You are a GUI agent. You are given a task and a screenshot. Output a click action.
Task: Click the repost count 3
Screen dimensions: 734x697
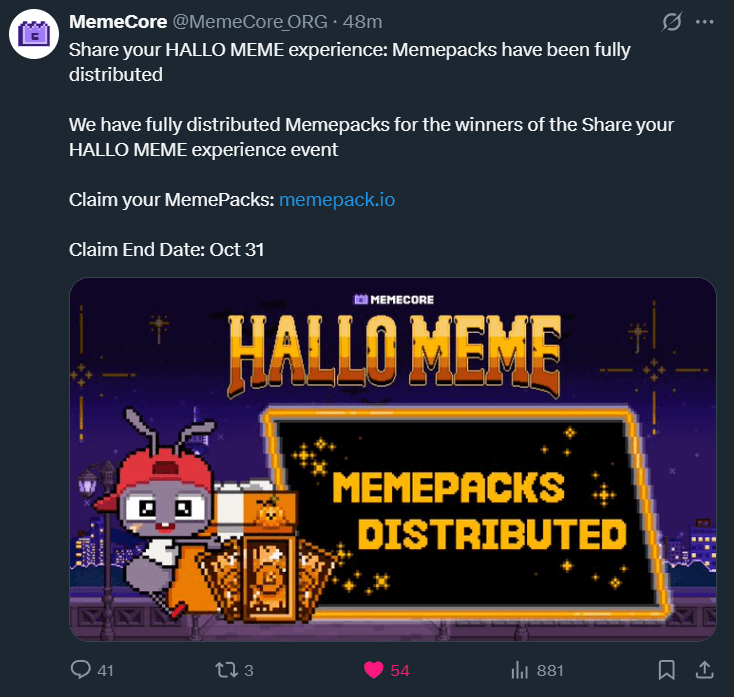(249, 671)
